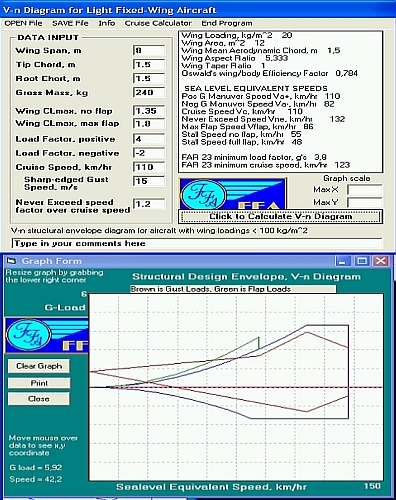
Task: Click the Wing Mean Aerodynamic Chord line
Action: (261, 51)
